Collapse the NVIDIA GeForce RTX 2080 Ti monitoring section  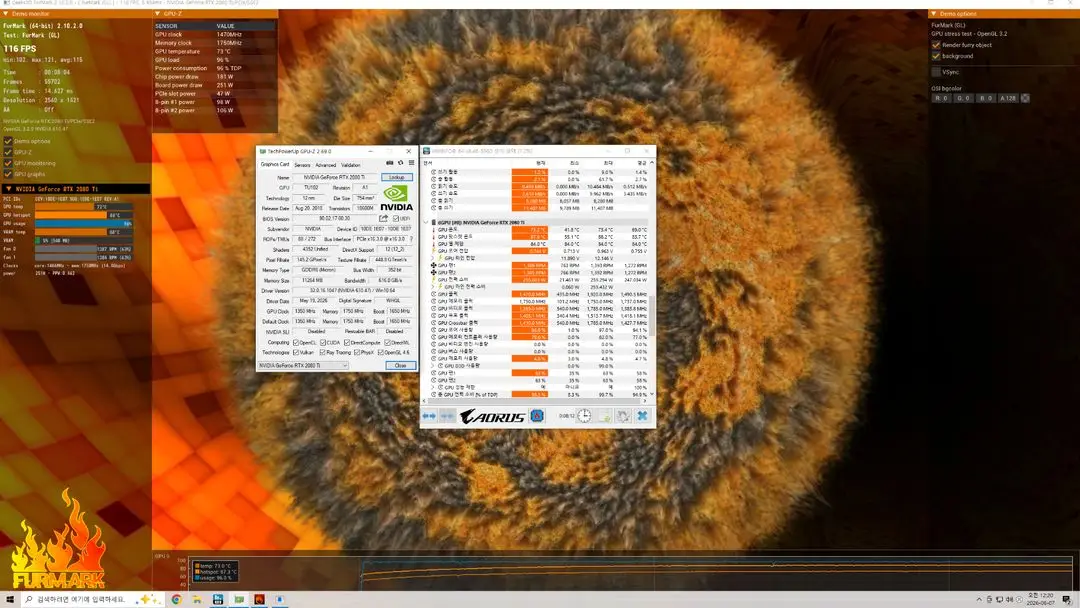tap(8, 189)
